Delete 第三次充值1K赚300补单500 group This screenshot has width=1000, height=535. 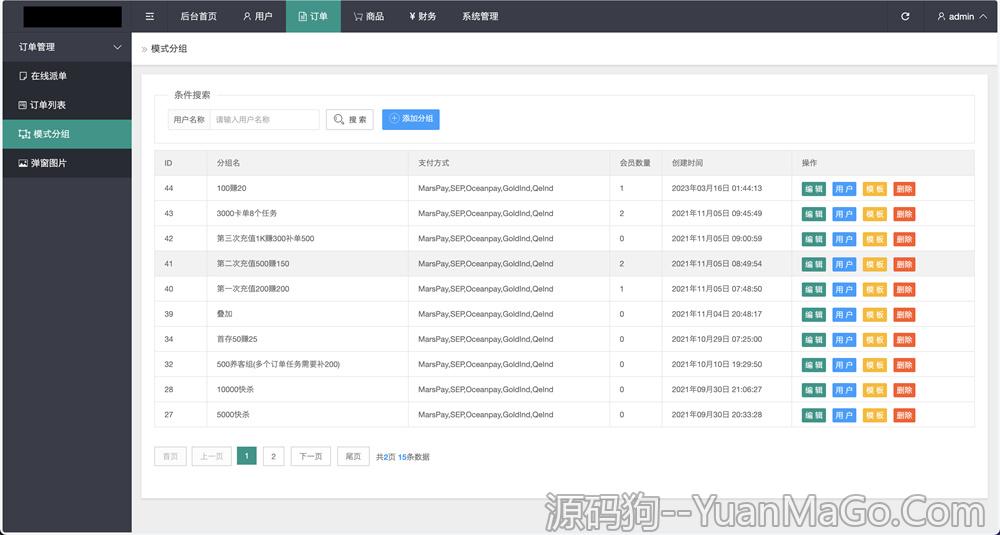(904, 239)
